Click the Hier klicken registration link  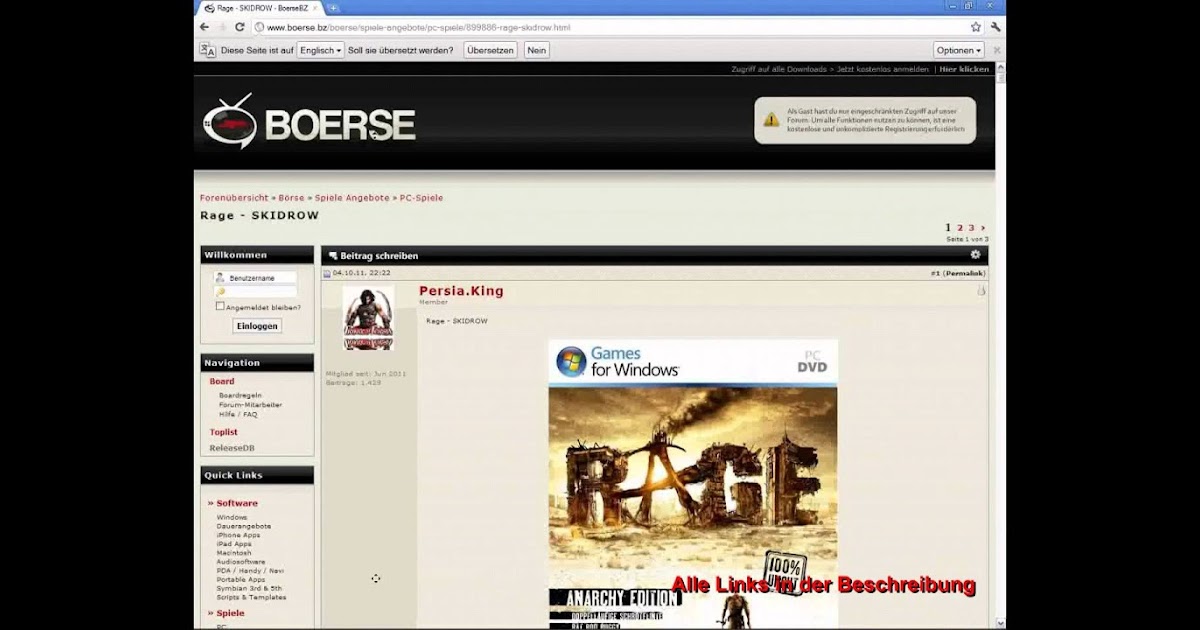pos(964,69)
